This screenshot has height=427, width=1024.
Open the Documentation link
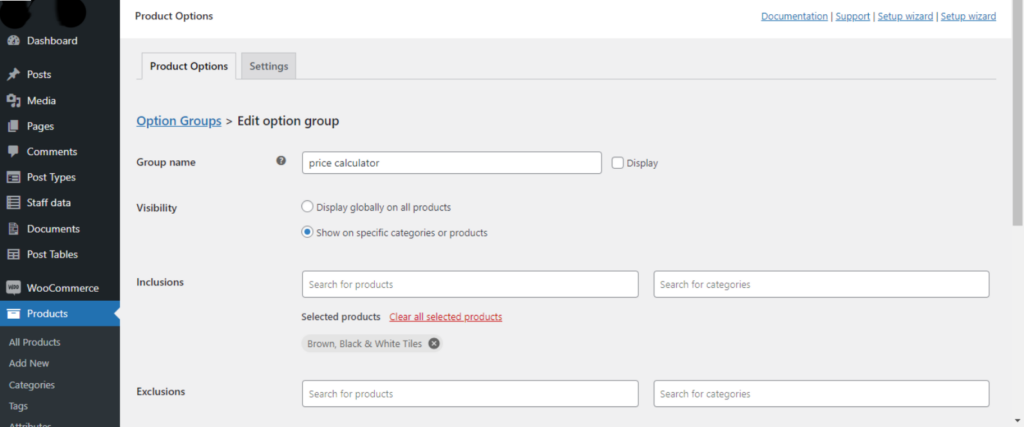[x=794, y=16]
